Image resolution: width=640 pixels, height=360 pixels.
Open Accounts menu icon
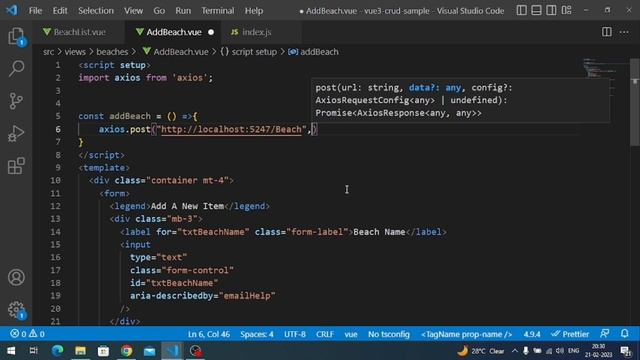[16, 278]
